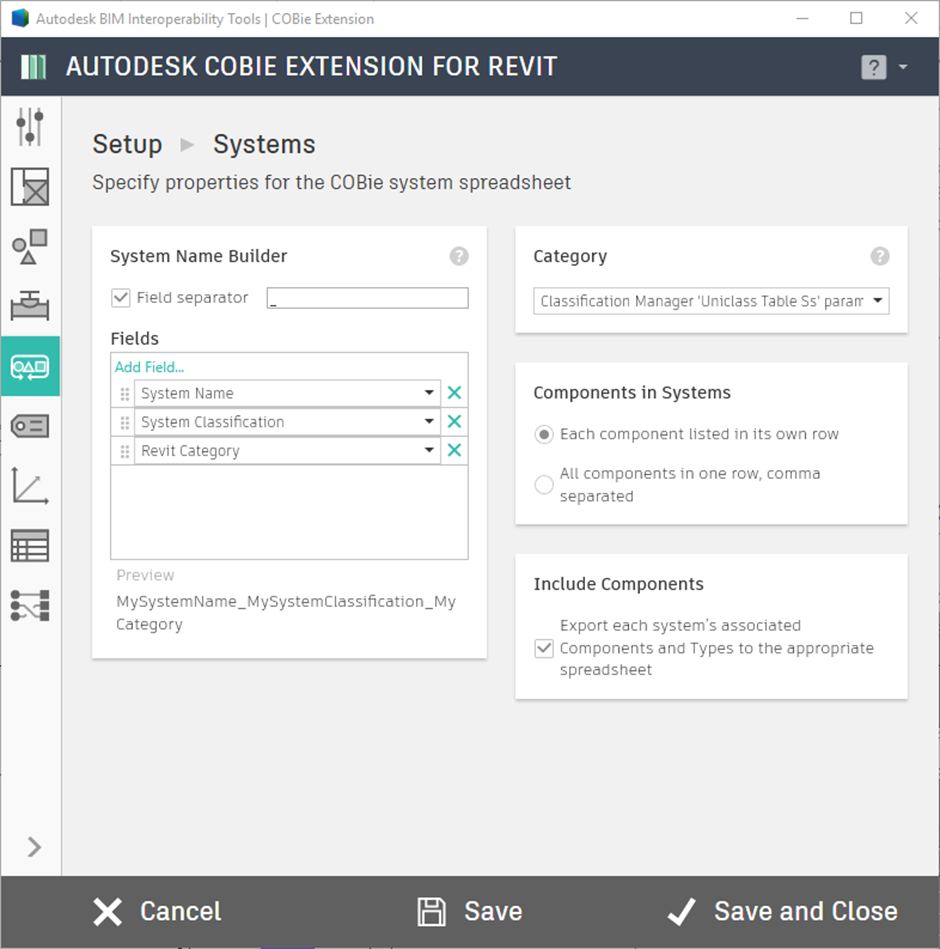
Task: Open the System Classification field dropdown
Action: tap(287, 422)
